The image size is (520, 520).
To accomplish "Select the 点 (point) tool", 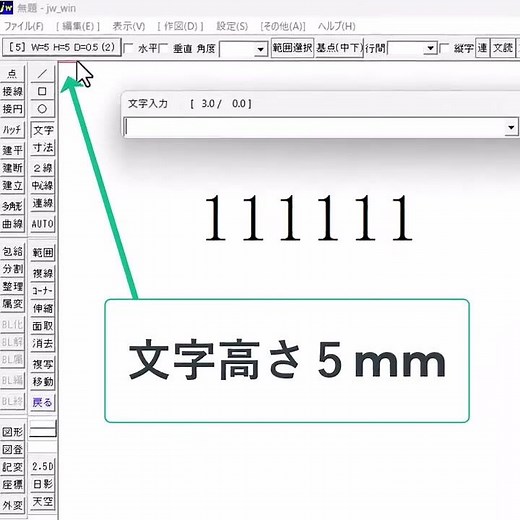I will pyautogui.click(x=12, y=73).
